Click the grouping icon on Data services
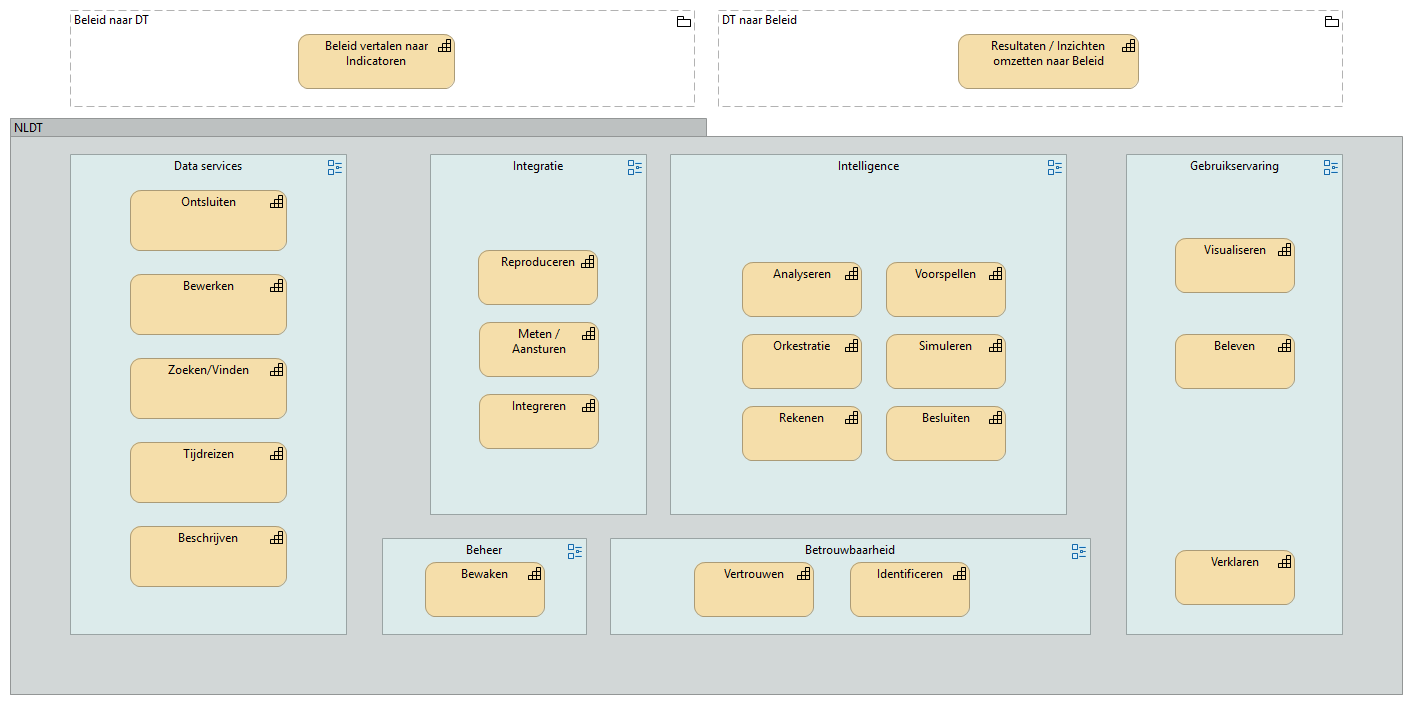Viewport: 1413px width, 705px height. [335, 167]
